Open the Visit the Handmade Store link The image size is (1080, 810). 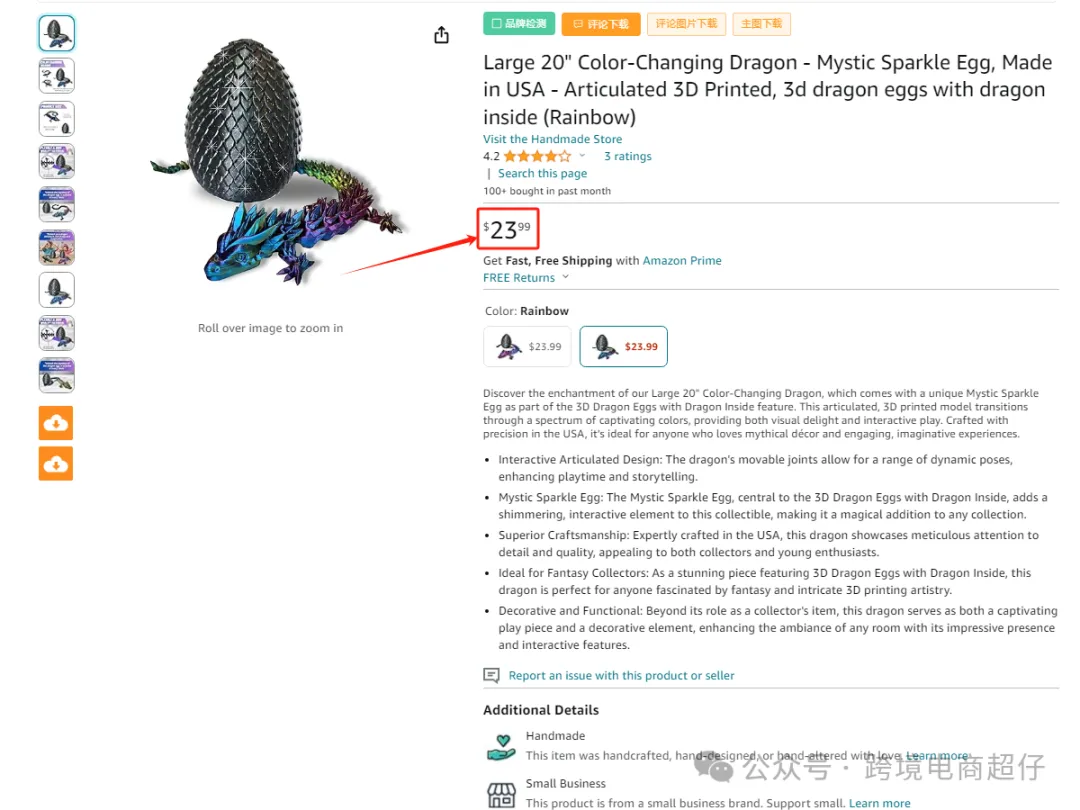point(552,139)
